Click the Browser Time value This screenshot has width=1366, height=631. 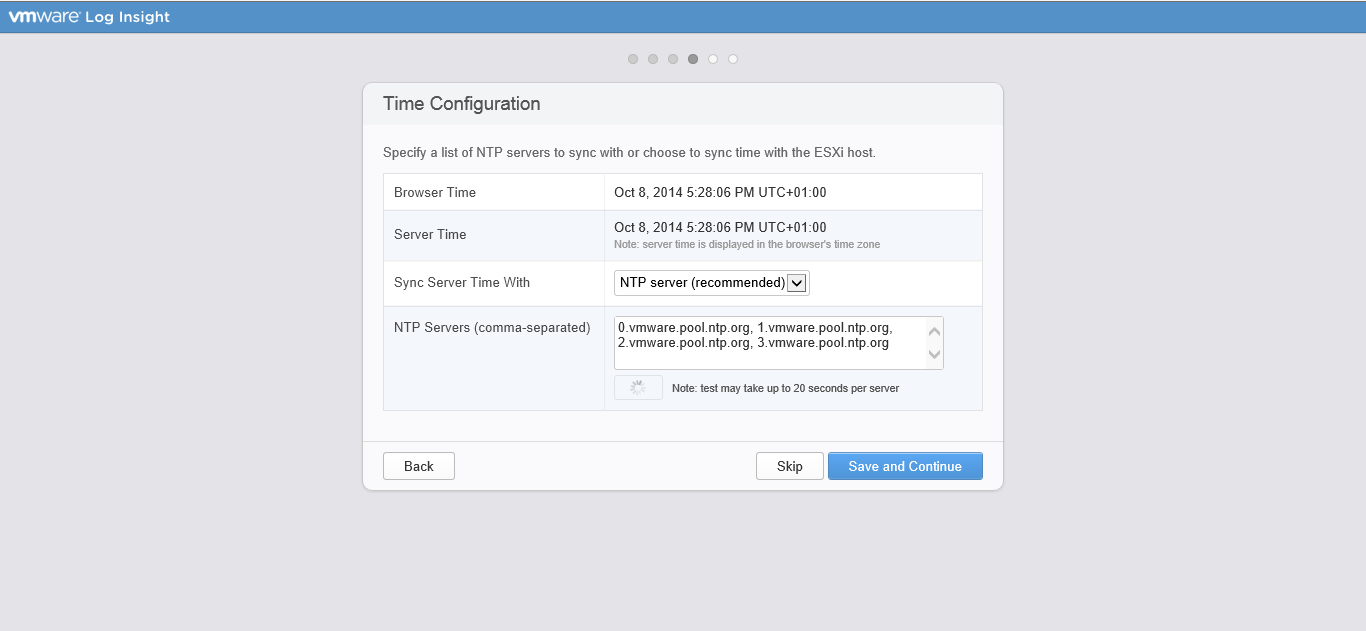click(x=719, y=193)
